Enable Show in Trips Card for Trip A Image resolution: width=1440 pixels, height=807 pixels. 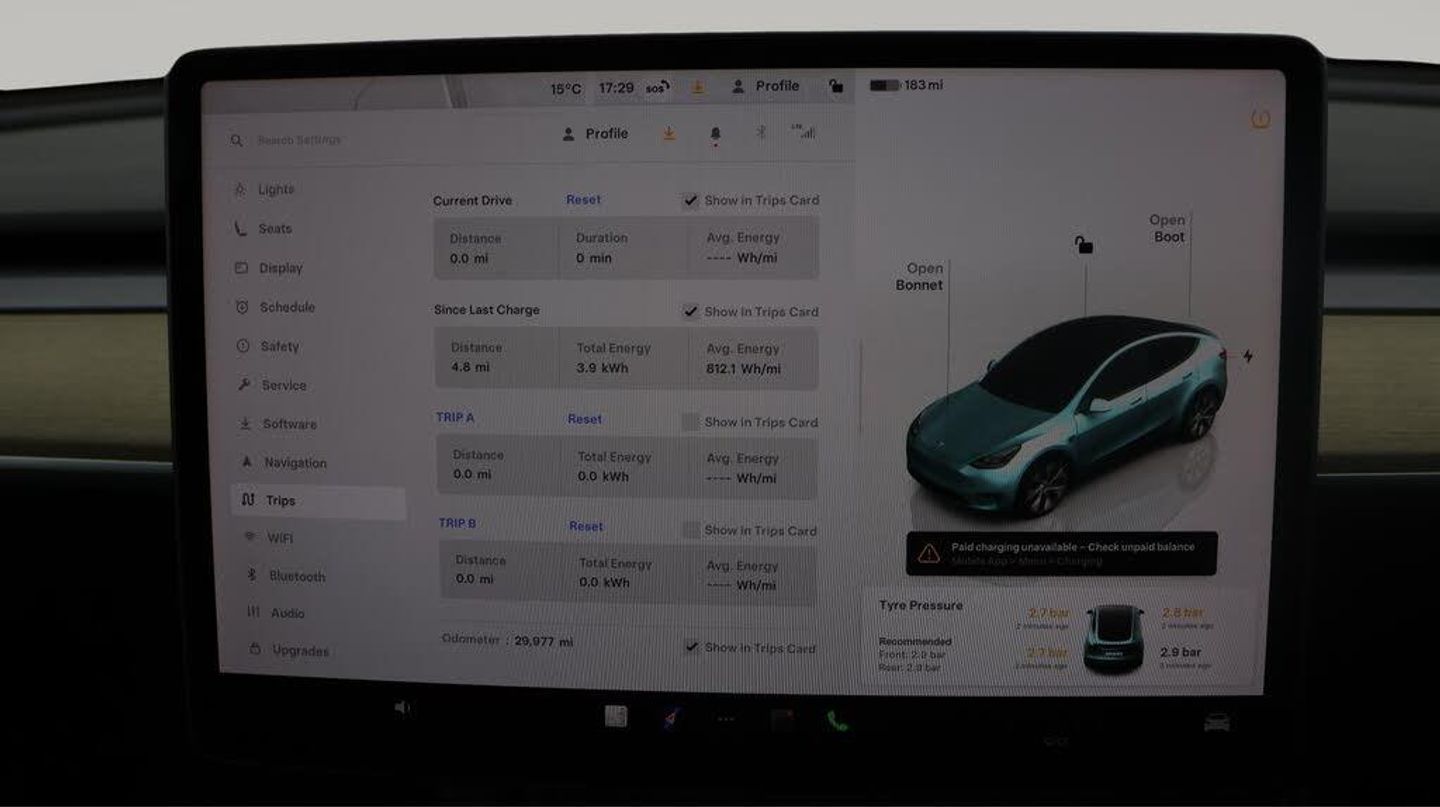(x=690, y=422)
